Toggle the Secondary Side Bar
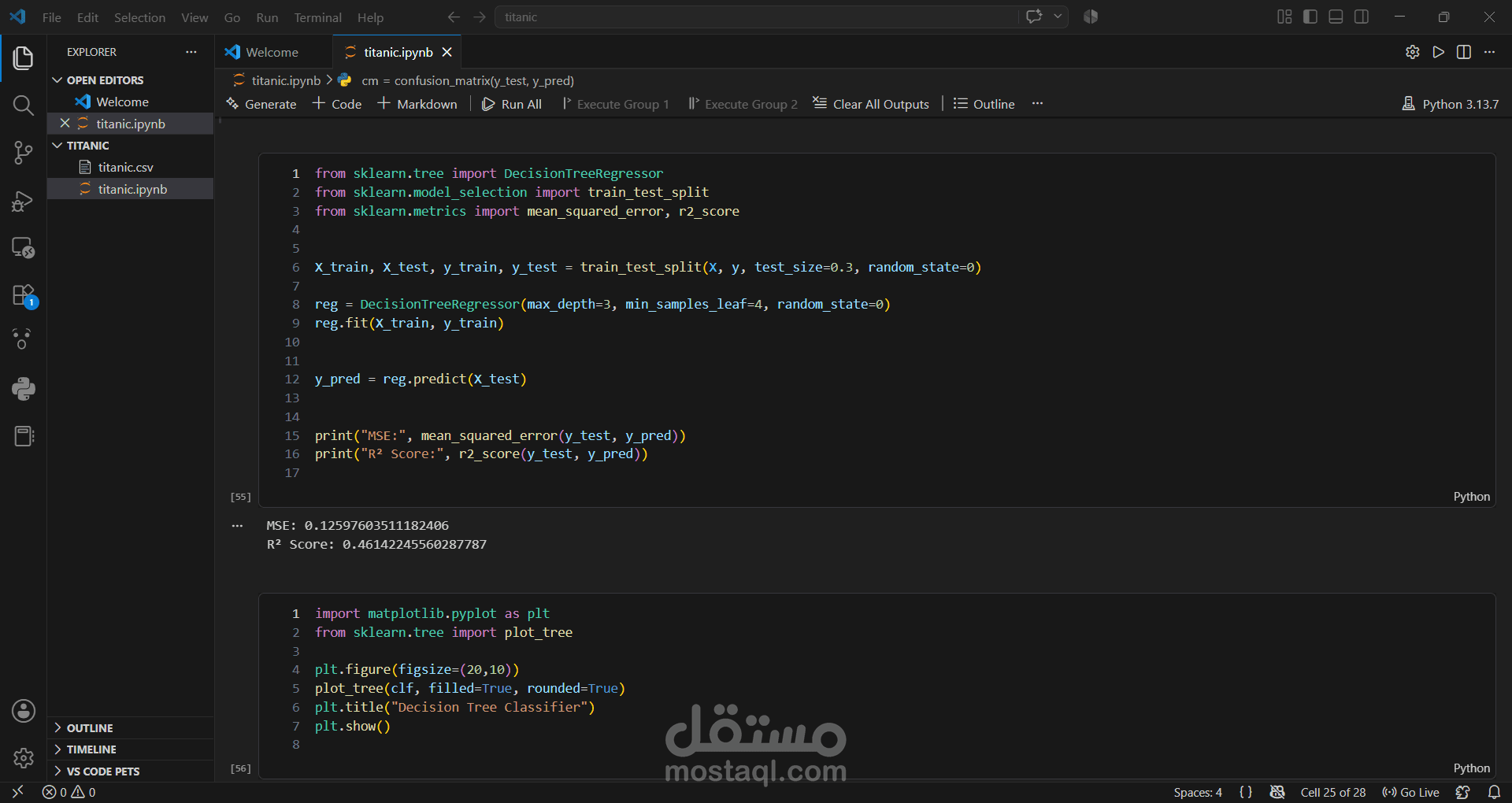The height and width of the screenshot is (803, 1512). pyautogui.click(x=1362, y=17)
